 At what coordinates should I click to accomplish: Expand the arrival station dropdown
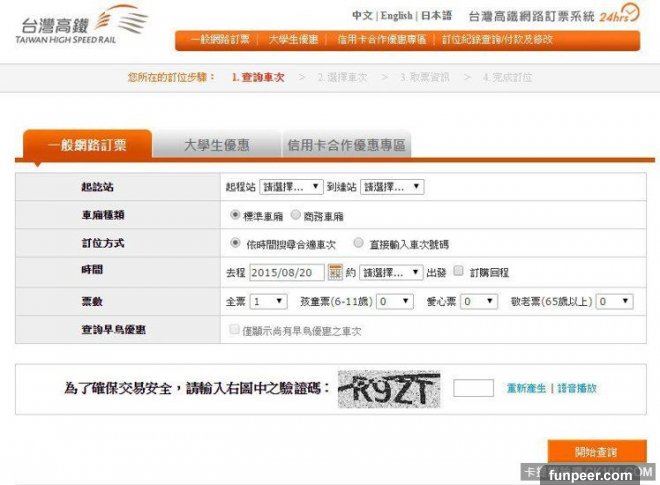click(x=392, y=187)
